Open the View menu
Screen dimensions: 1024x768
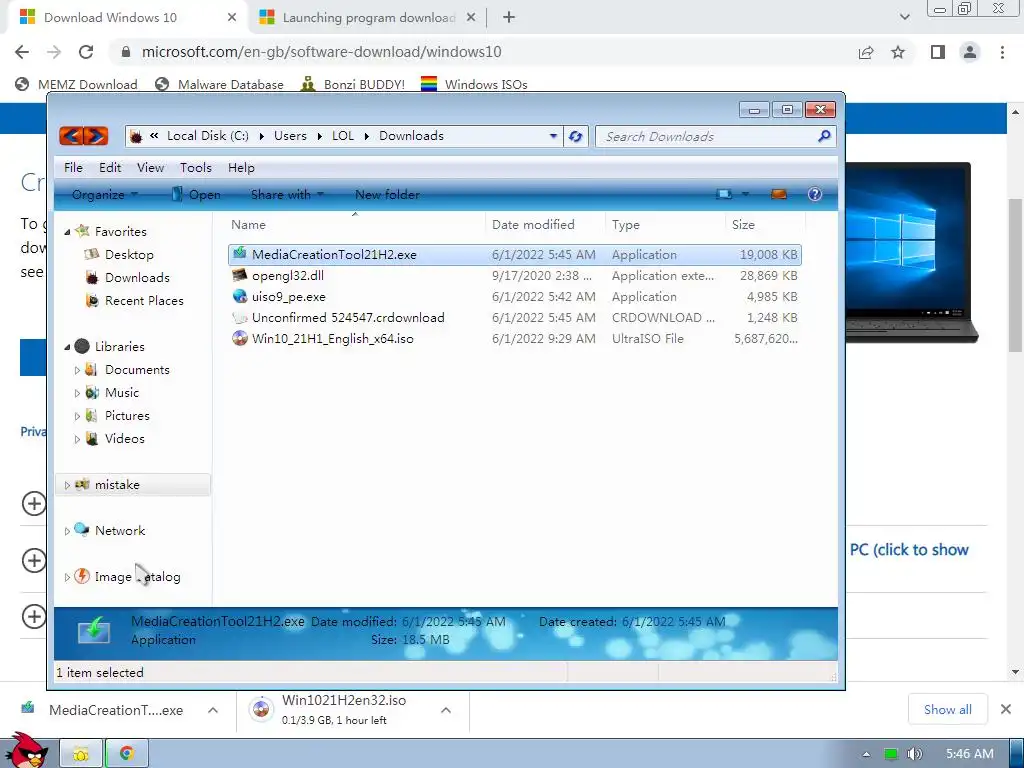click(x=150, y=168)
